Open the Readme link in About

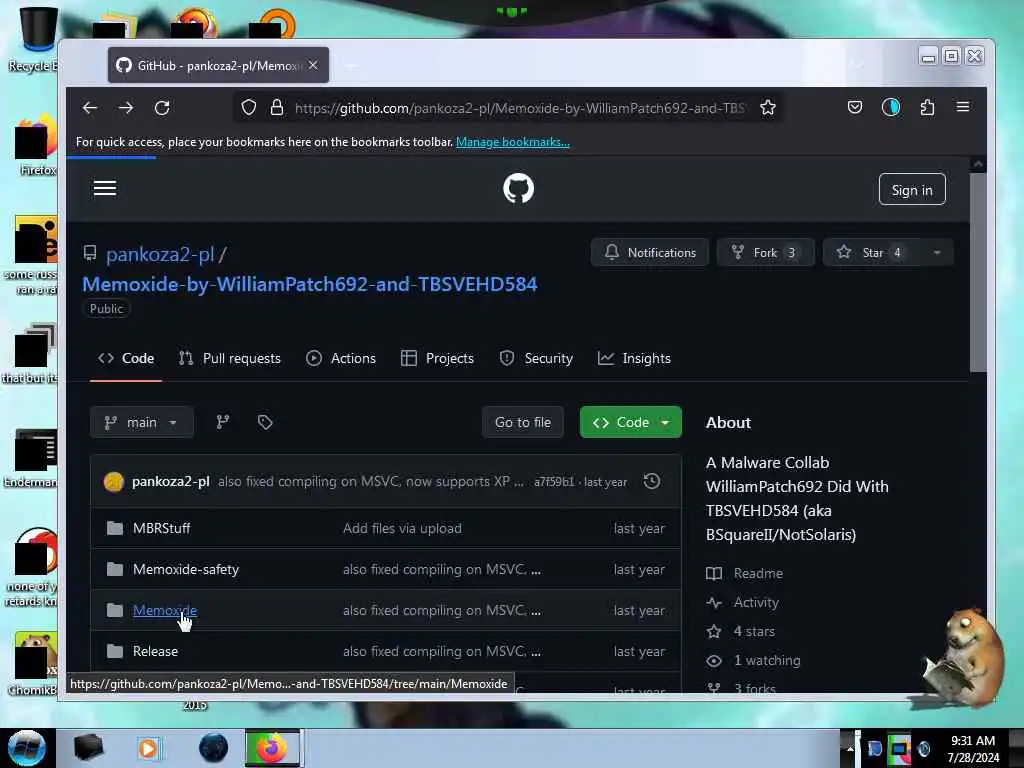coord(758,573)
